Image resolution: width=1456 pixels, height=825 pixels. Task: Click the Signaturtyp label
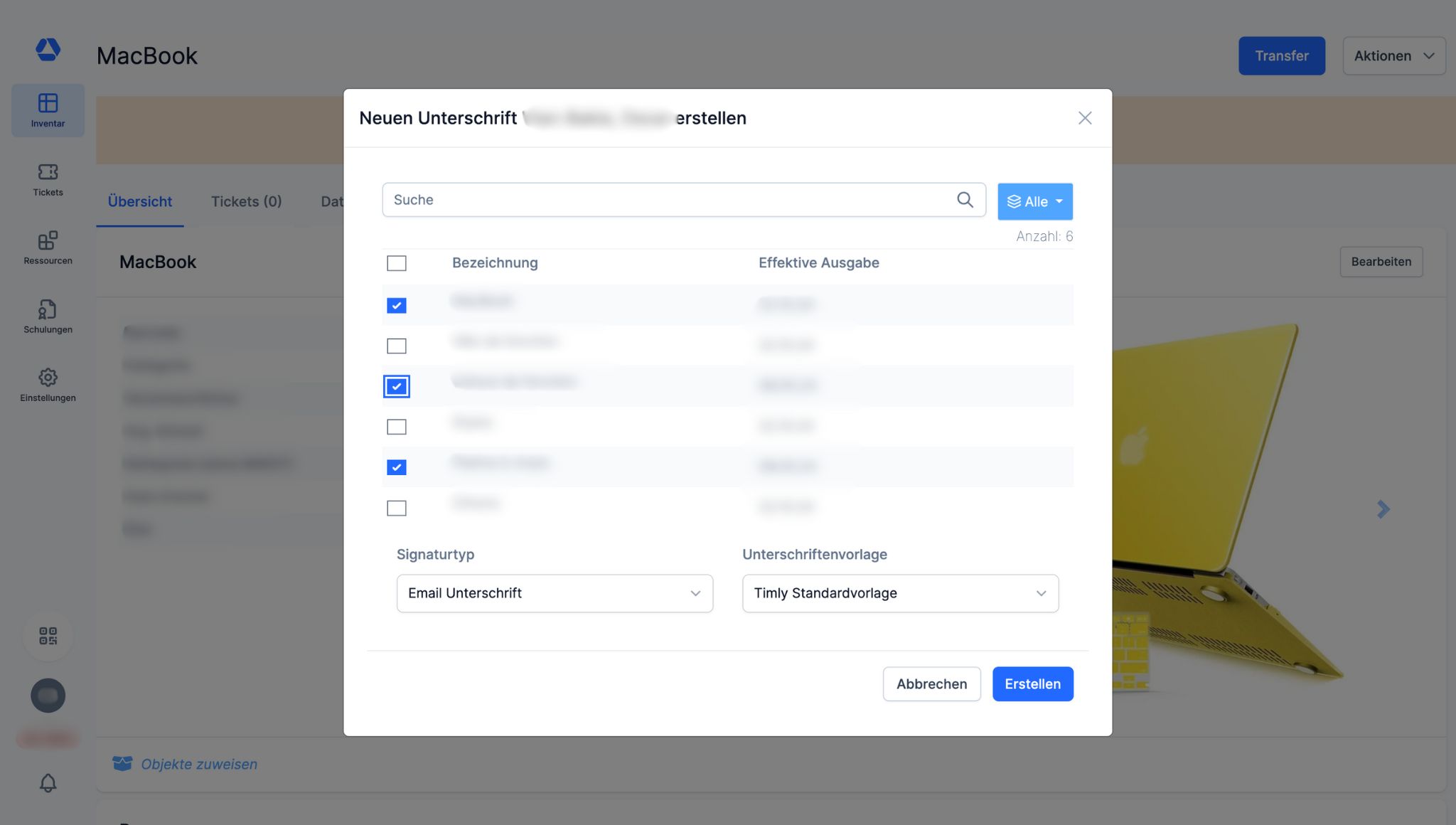pyautogui.click(x=435, y=554)
